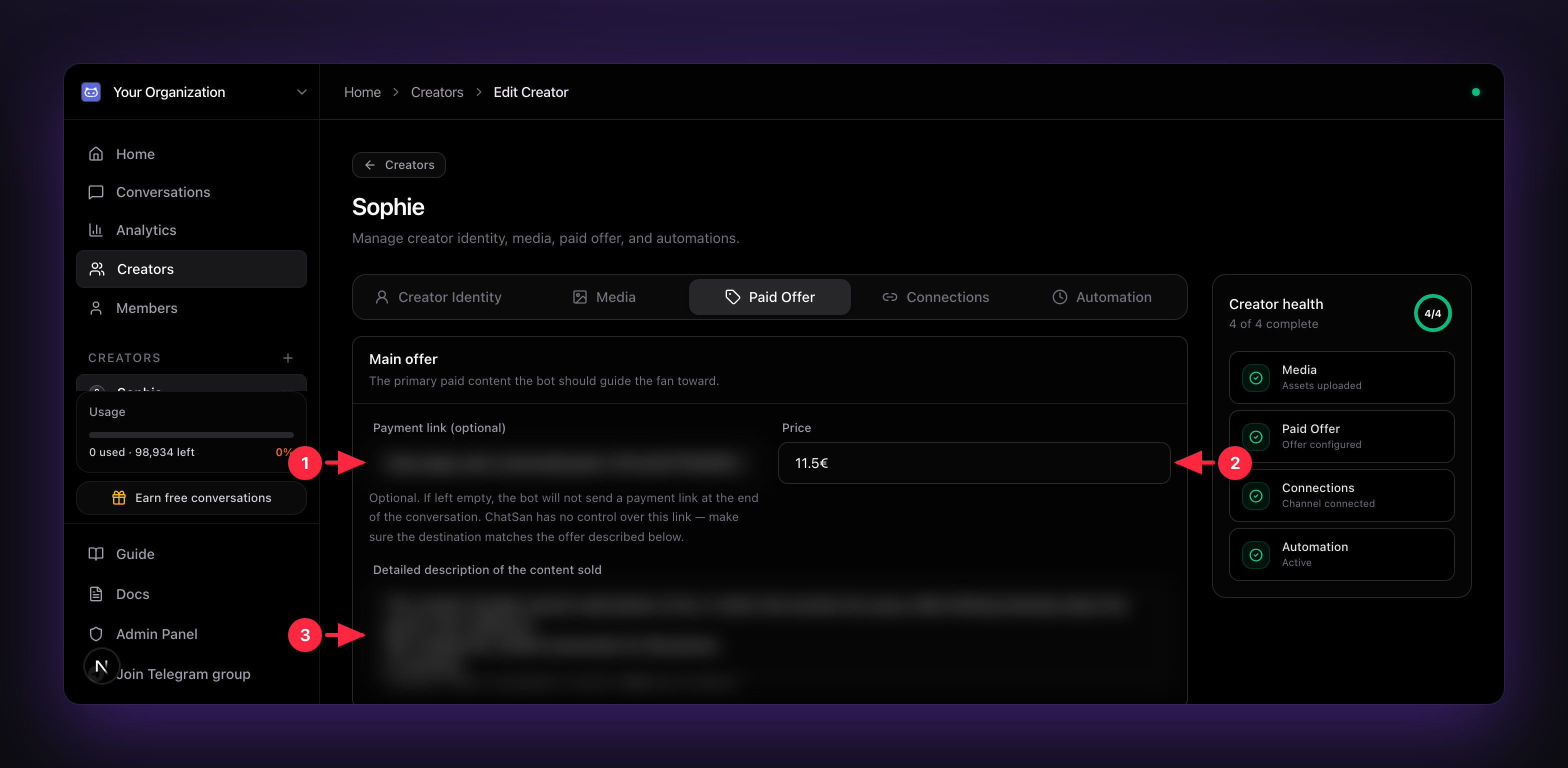
Task: Click the usage progress bar
Action: 191,434
